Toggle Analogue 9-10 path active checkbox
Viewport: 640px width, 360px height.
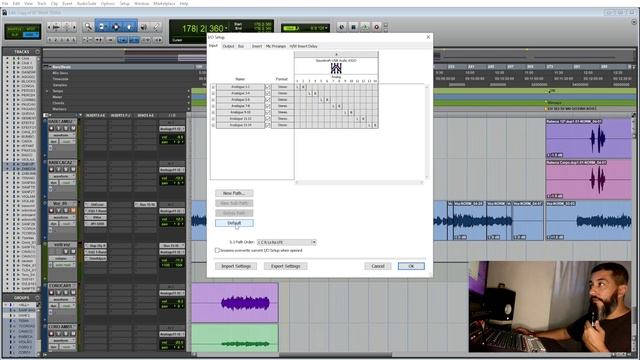(x=268, y=112)
